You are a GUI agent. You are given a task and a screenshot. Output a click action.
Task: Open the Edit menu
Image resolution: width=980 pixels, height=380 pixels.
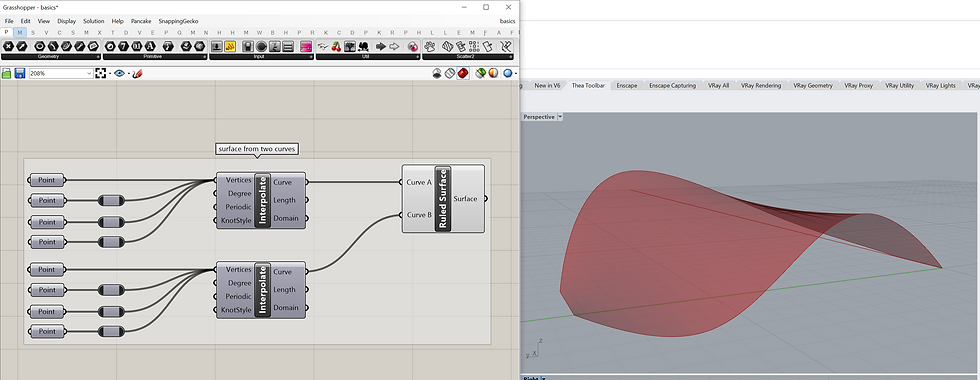(26, 21)
